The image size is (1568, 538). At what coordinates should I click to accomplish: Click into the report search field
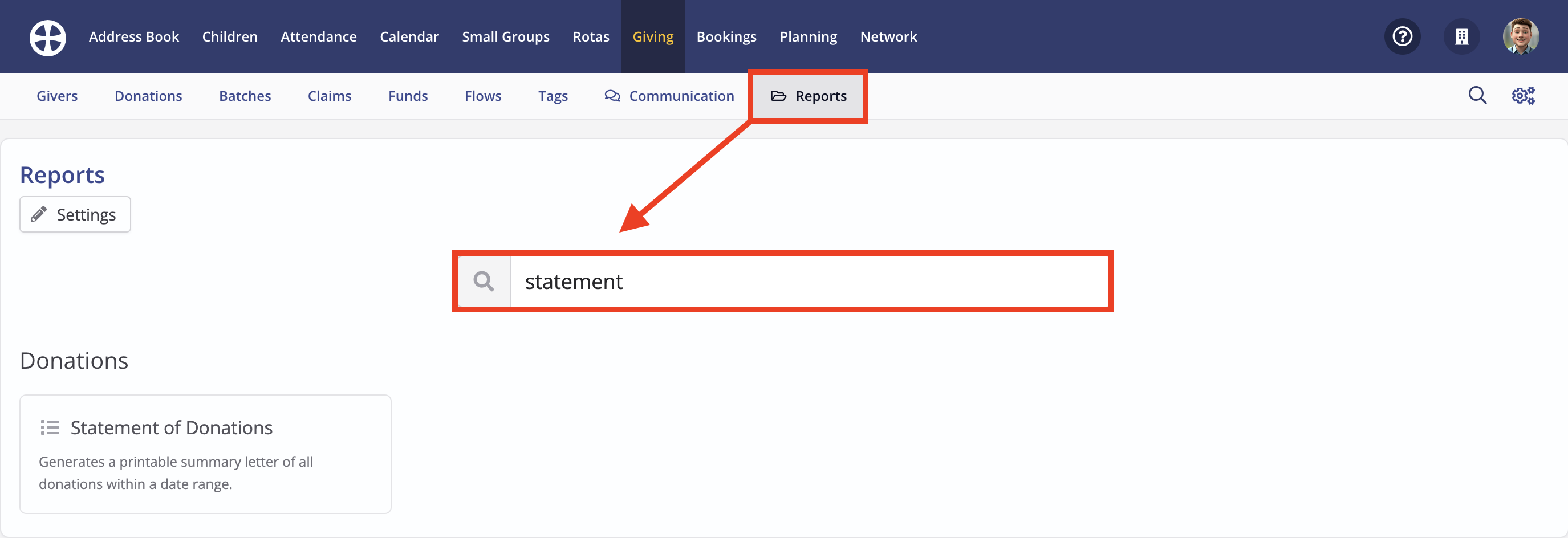809,281
